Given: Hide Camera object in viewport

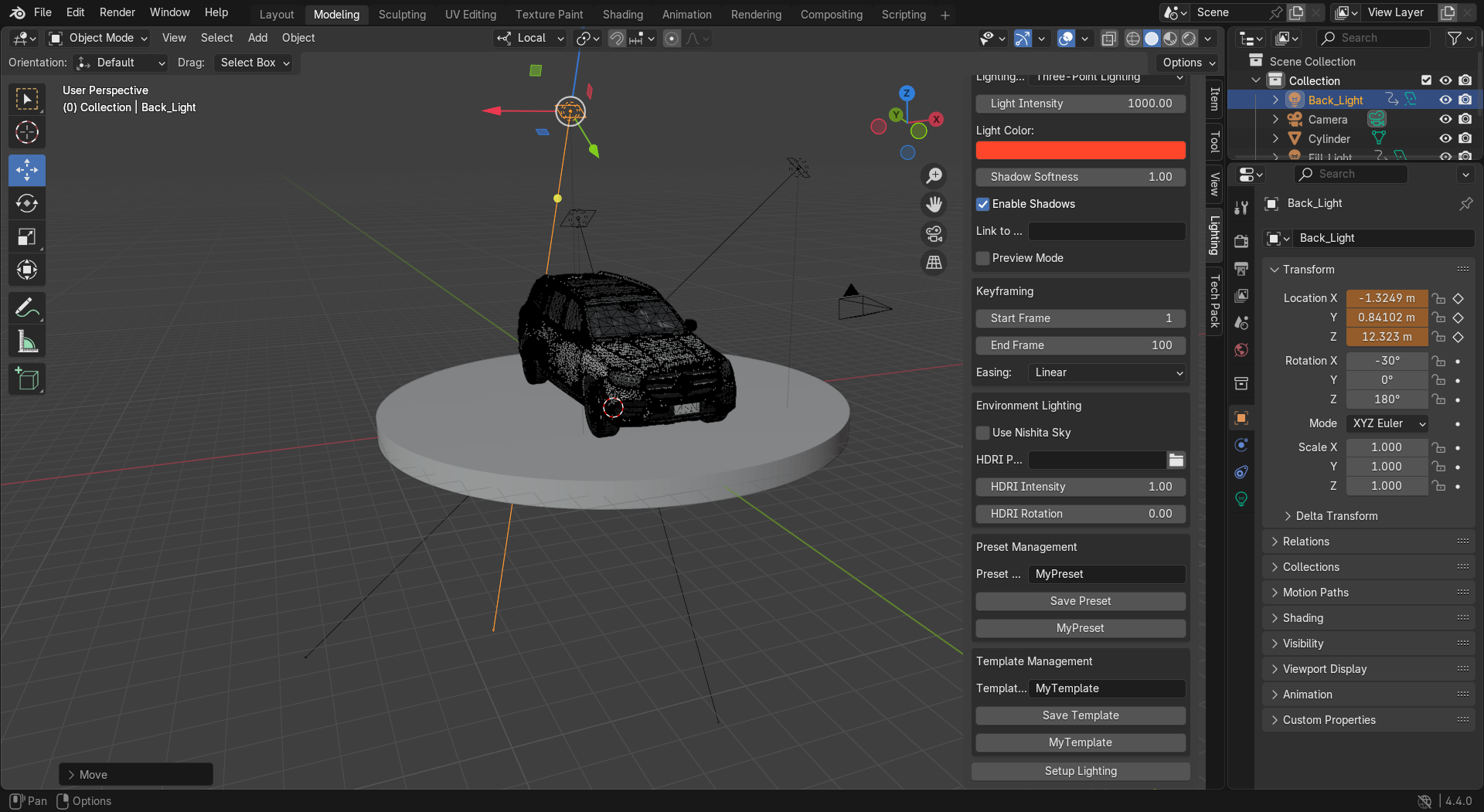Looking at the screenshot, I should [x=1445, y=119].
